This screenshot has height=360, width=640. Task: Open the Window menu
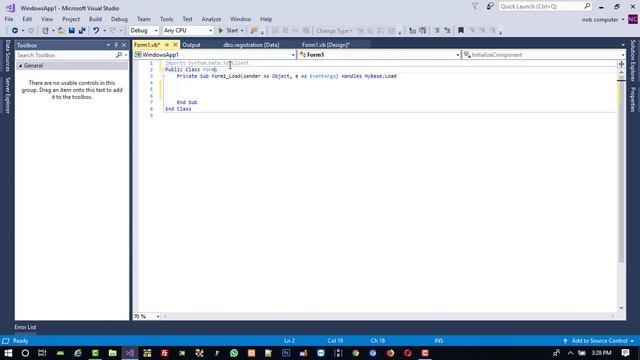pos(240,19)
